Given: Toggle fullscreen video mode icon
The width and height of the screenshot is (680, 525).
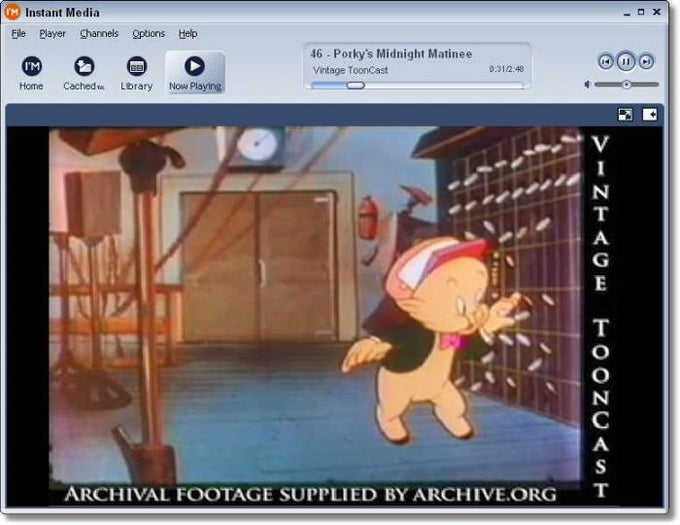Looking at the screenshot, I should pos(625,114).
